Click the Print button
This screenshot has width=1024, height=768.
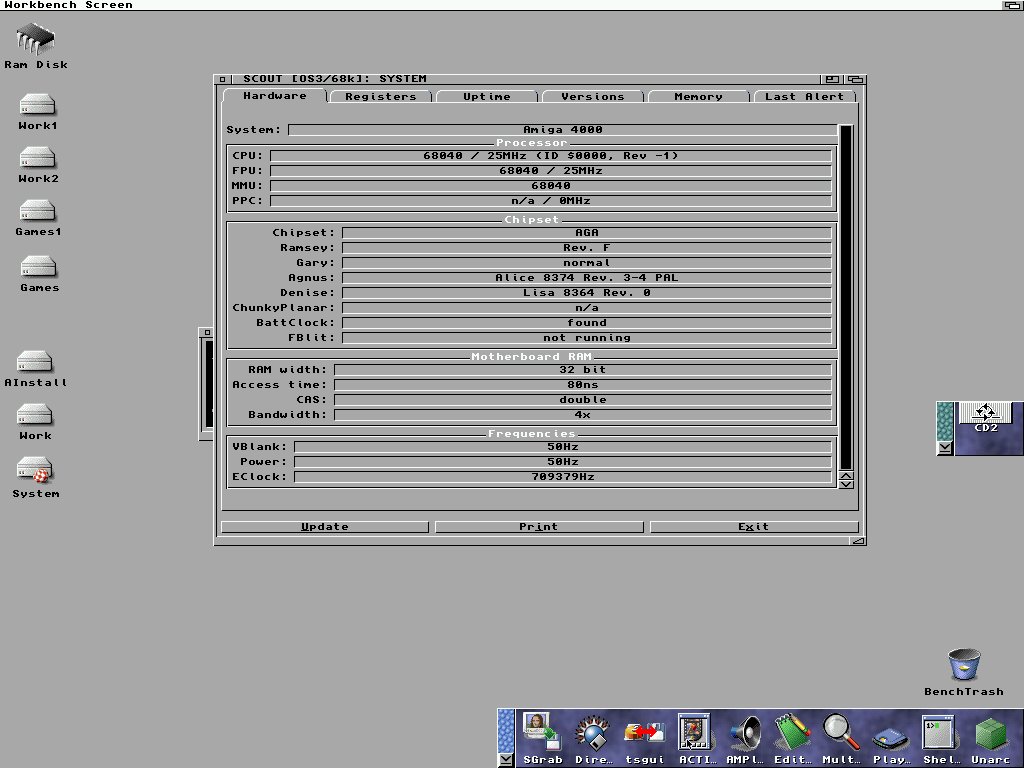(539, 527)
